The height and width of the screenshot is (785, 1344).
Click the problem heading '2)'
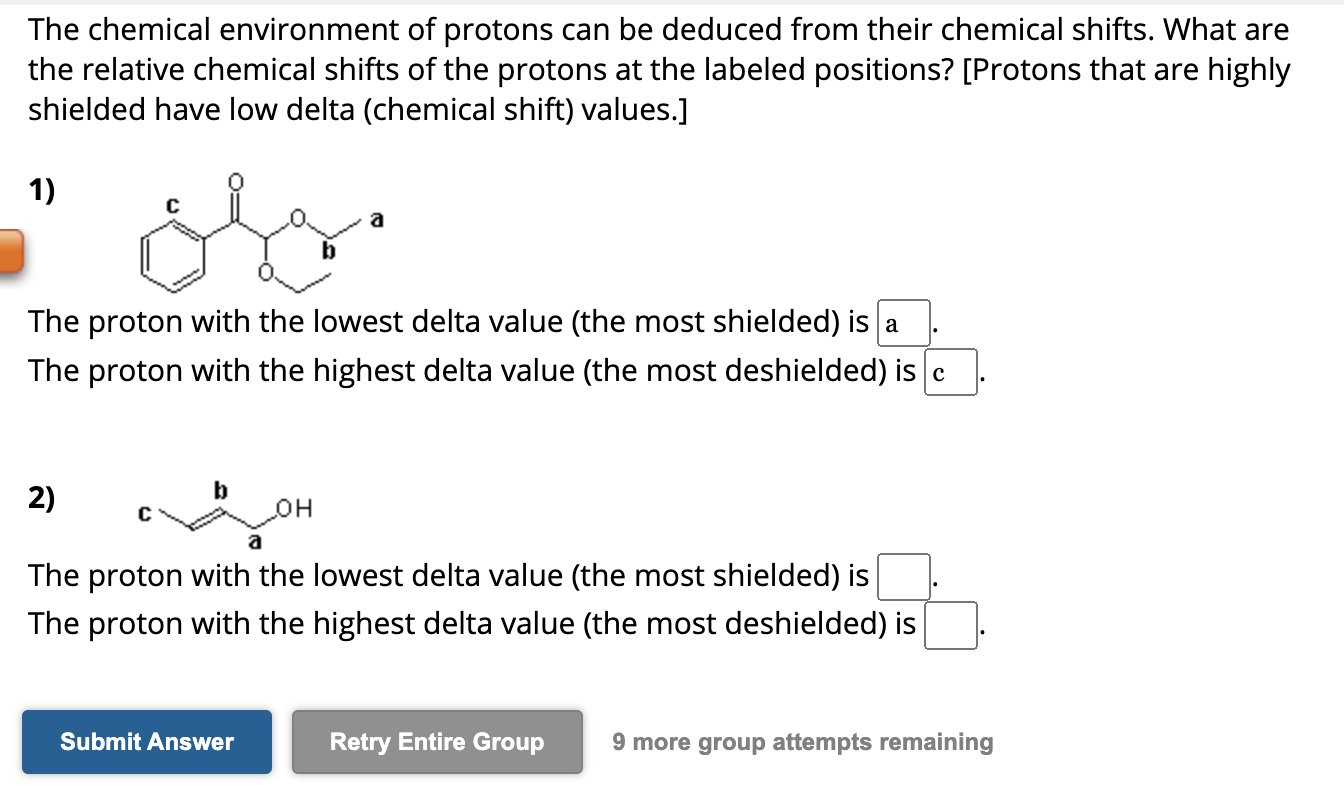[40, 497]
